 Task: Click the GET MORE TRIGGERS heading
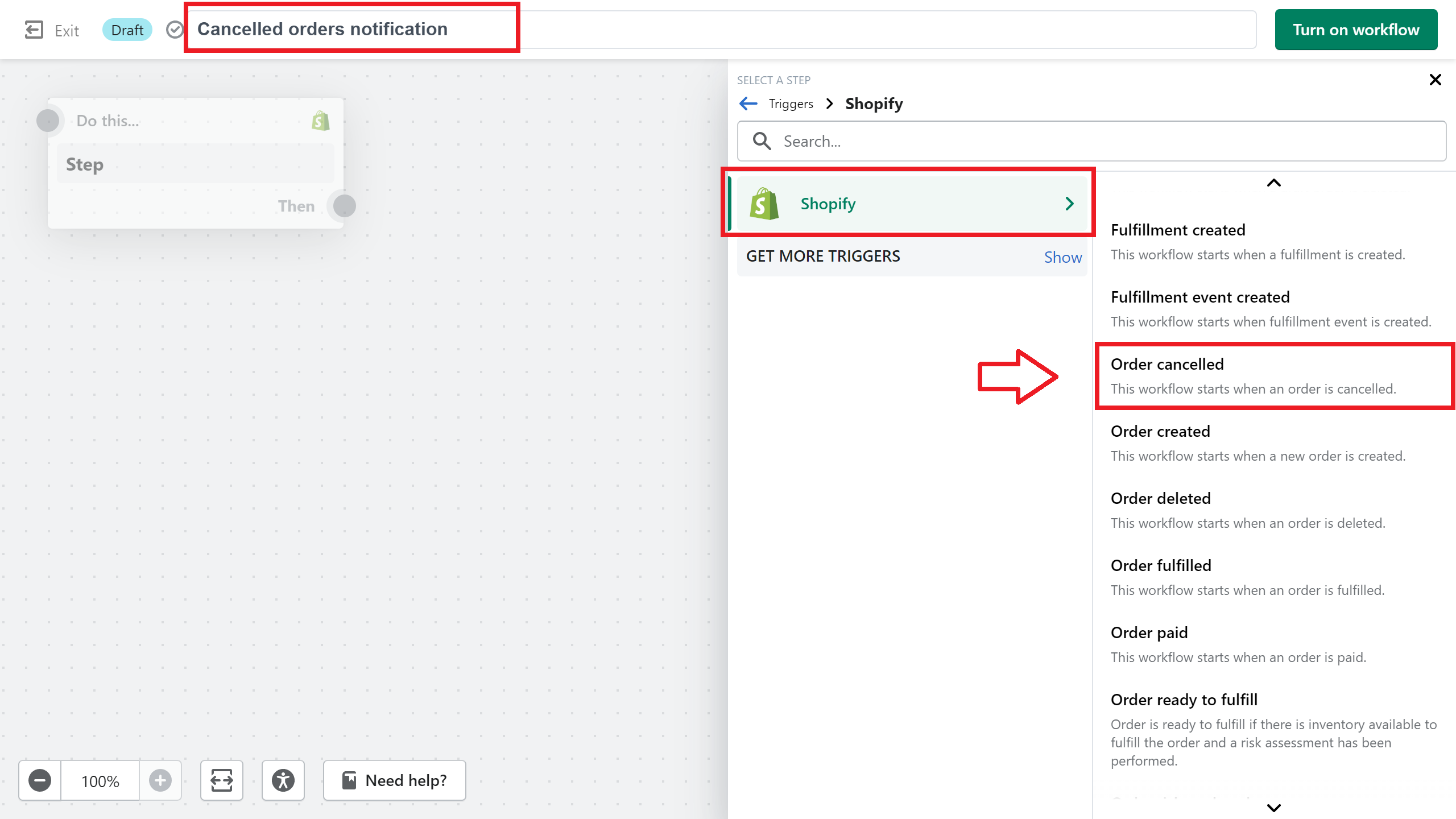(823, 256)
